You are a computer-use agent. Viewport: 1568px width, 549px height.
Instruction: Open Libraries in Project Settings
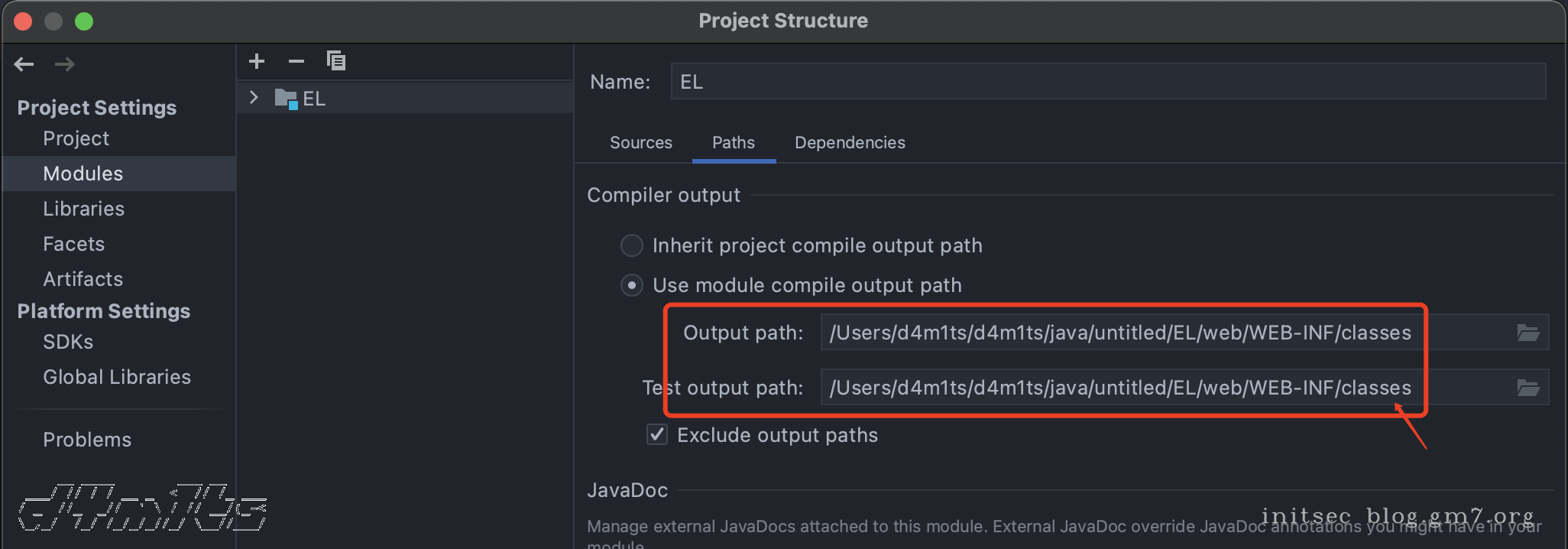pyautogui.click(x=83, y=209)
